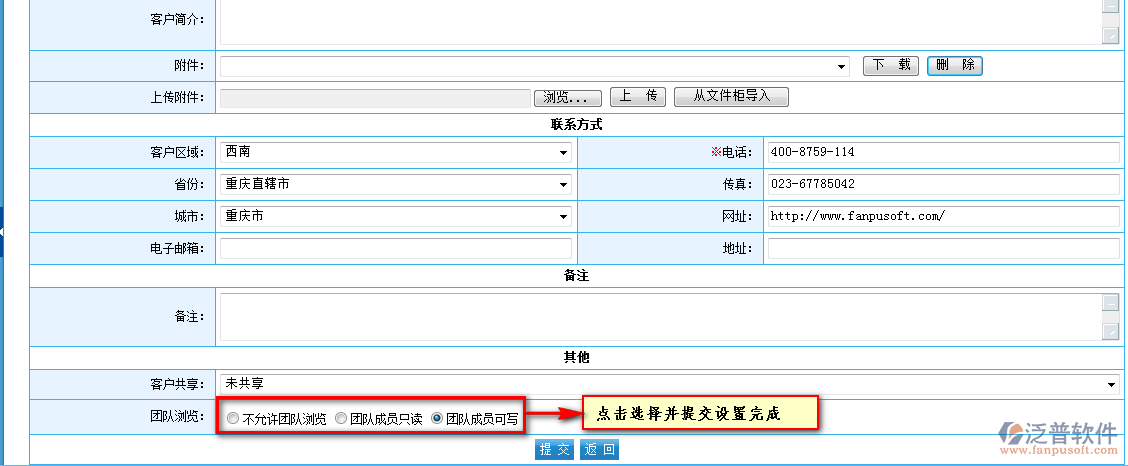Image resolution: width=1128 pixels, height=466 pixels.
Task: Click the 从文件柜导入 button
Action: 731,97
